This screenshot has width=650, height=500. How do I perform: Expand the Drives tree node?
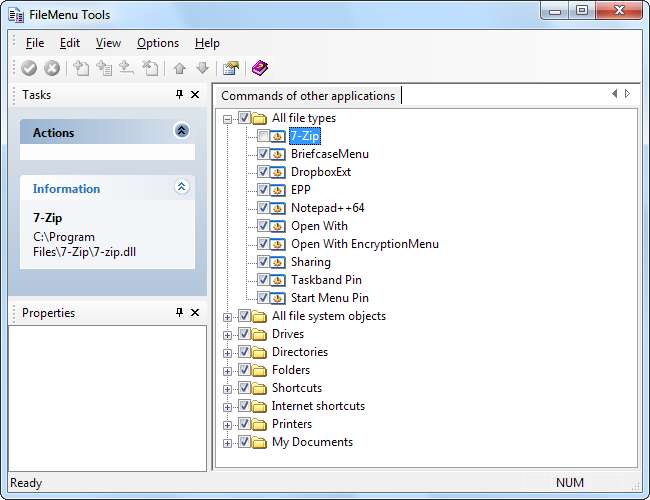pyautogui.click(x=228, y=334)
